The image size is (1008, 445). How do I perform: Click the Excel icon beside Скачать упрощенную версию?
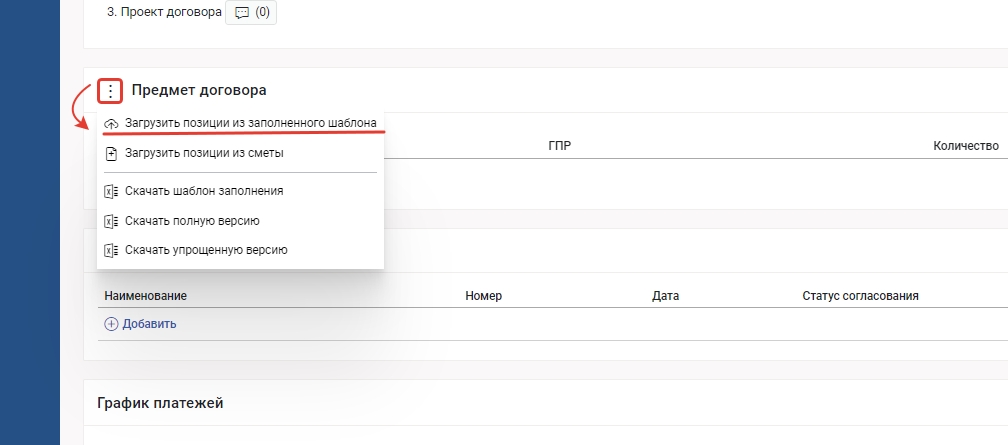[x=110, y=250]
